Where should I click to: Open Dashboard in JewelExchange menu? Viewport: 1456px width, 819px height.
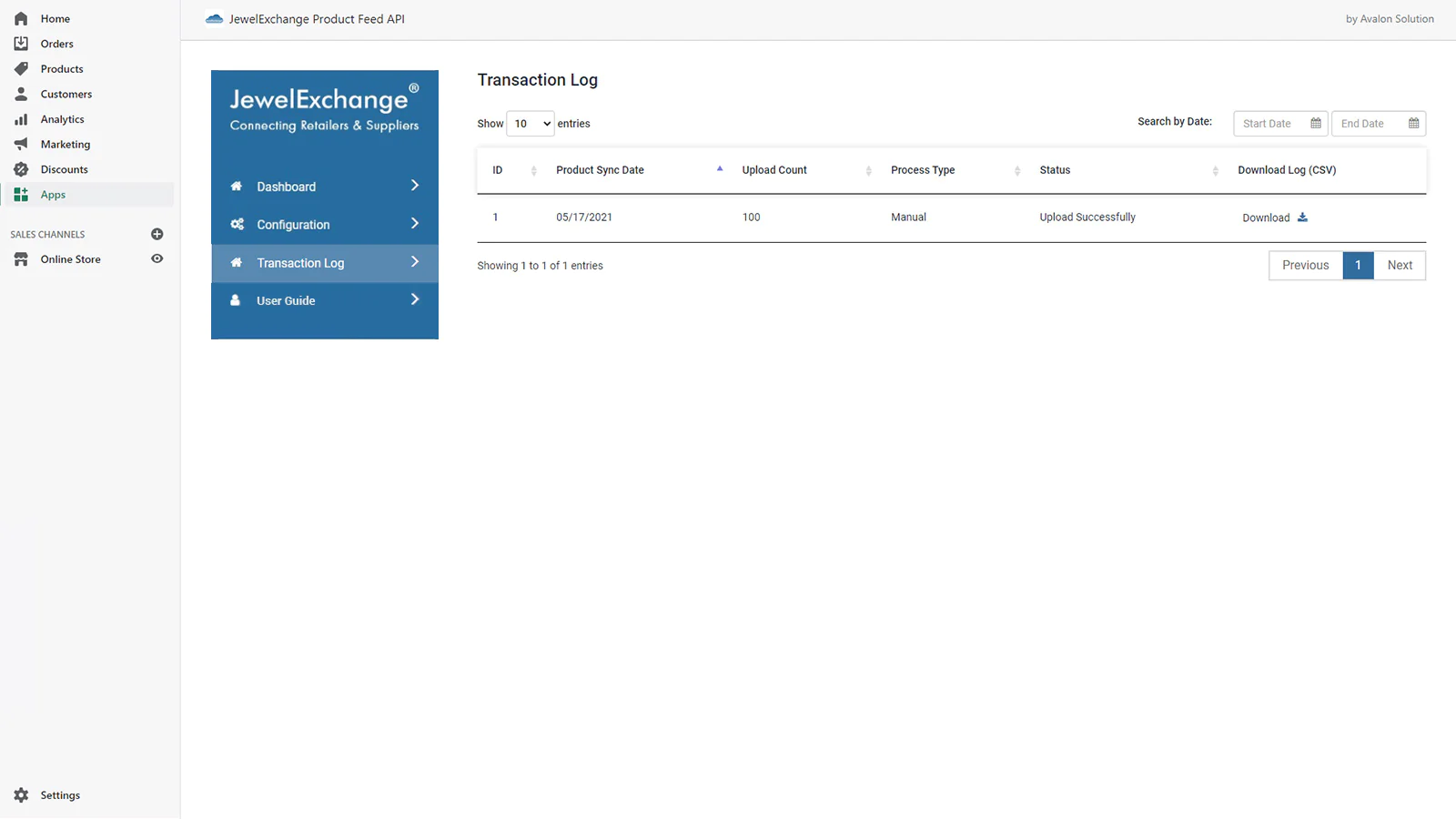tap(325, 186)
